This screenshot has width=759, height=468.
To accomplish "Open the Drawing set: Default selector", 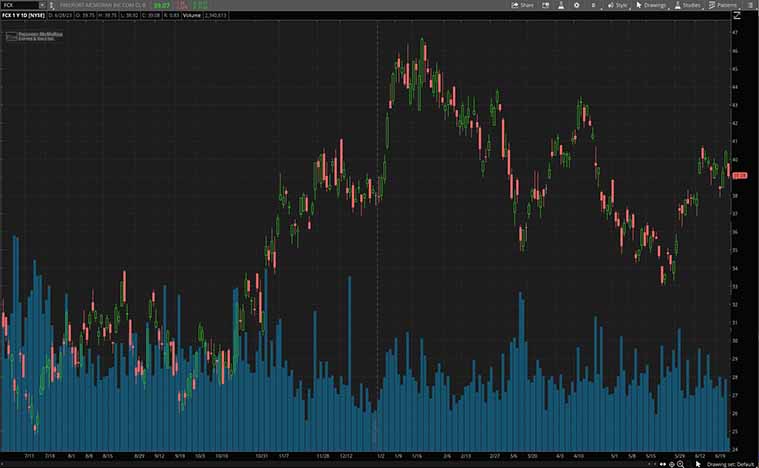I will tap(731, 464).
